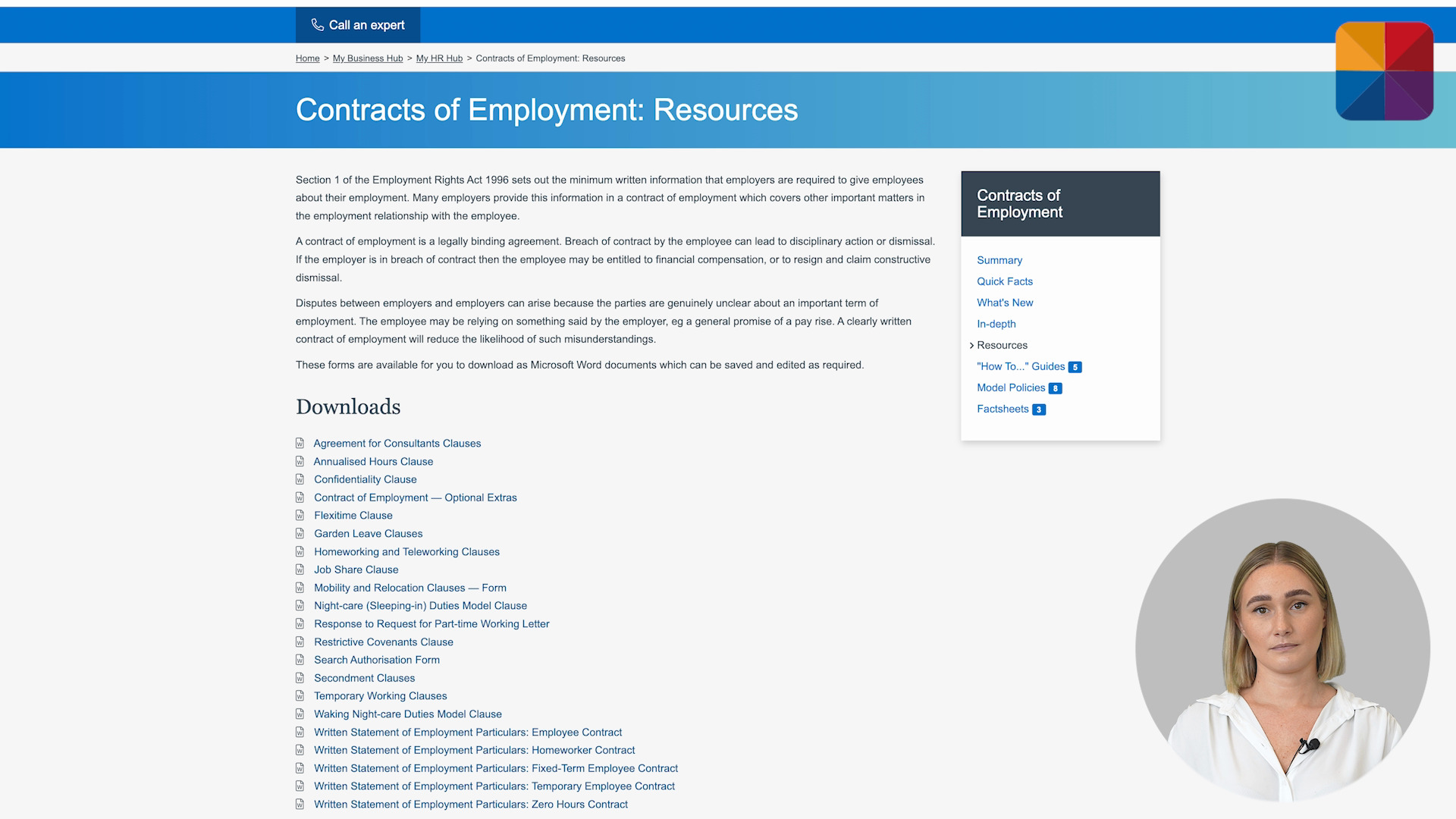1456x819 pixels.
Task: Click the phone icon beside Call an expert
Action: [x=317, y=25]
